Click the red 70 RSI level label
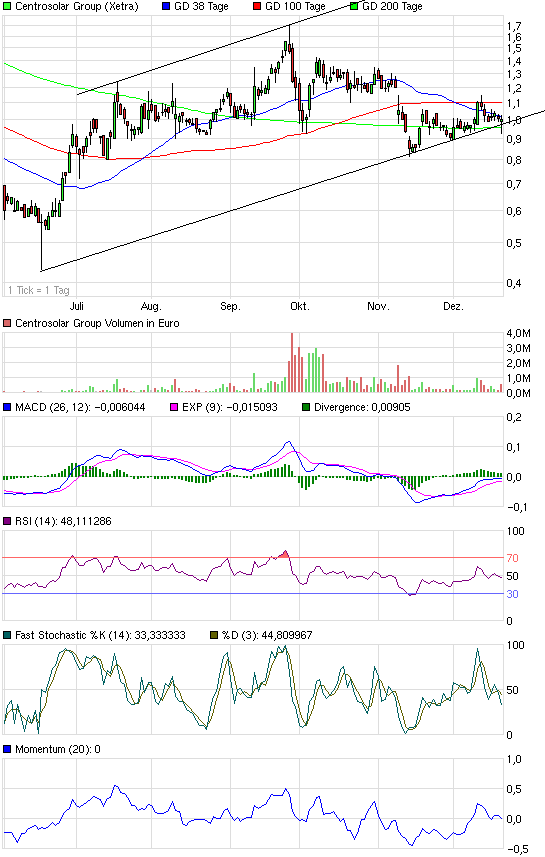This screenshot has height=857, width=545. [513, 558]
